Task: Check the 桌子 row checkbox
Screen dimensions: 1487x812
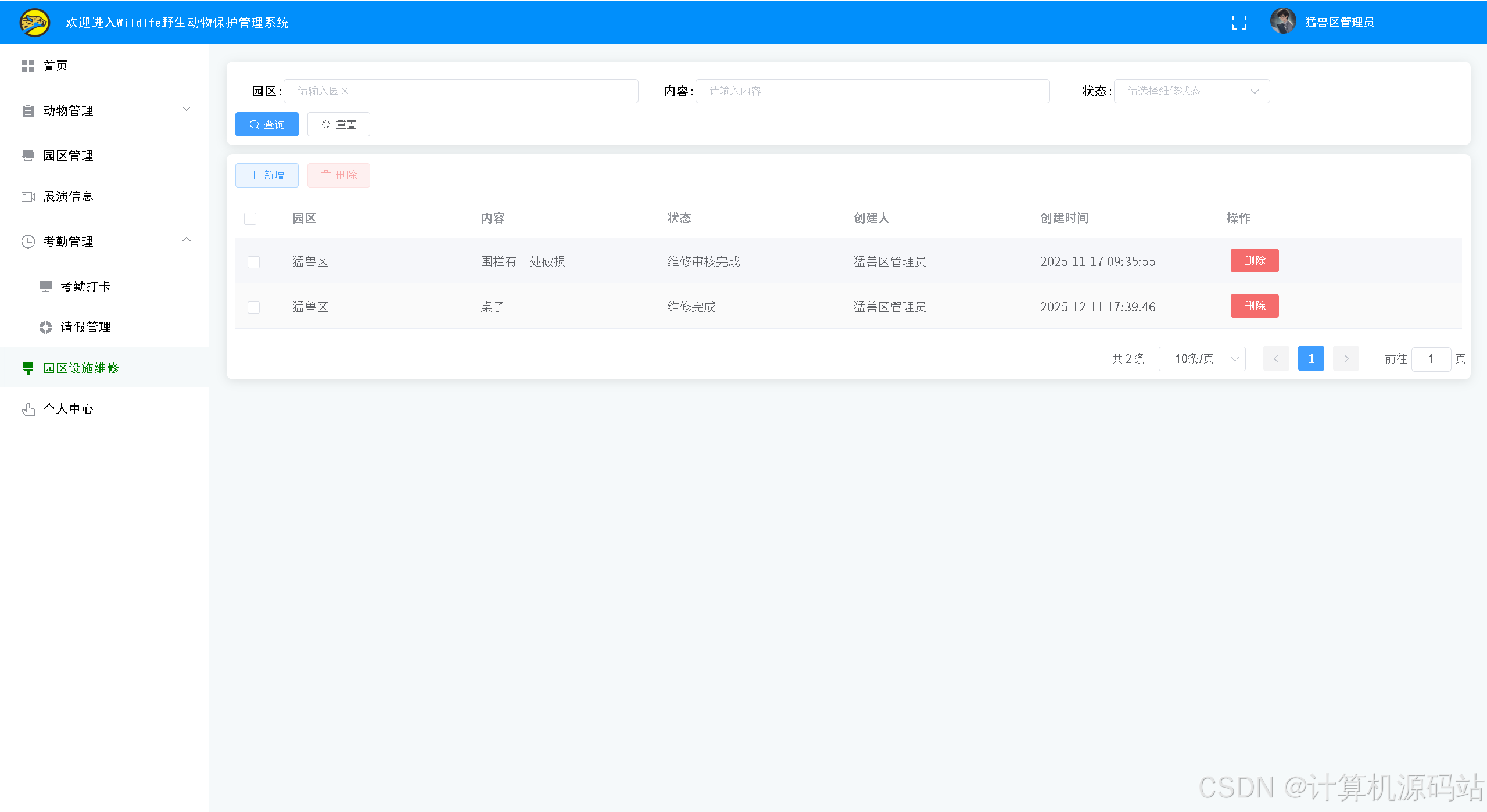Action: pos(254,307)
